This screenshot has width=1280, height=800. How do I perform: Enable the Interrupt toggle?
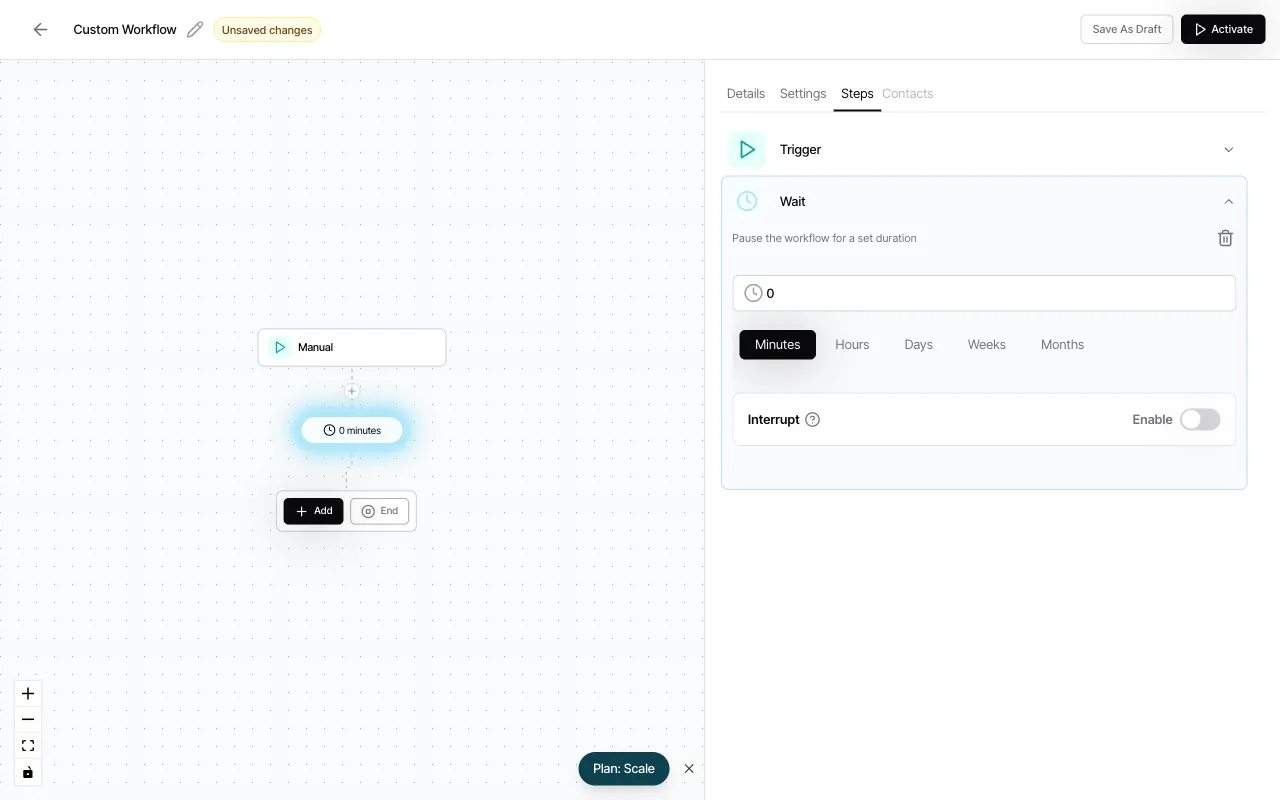point(1200,419)
